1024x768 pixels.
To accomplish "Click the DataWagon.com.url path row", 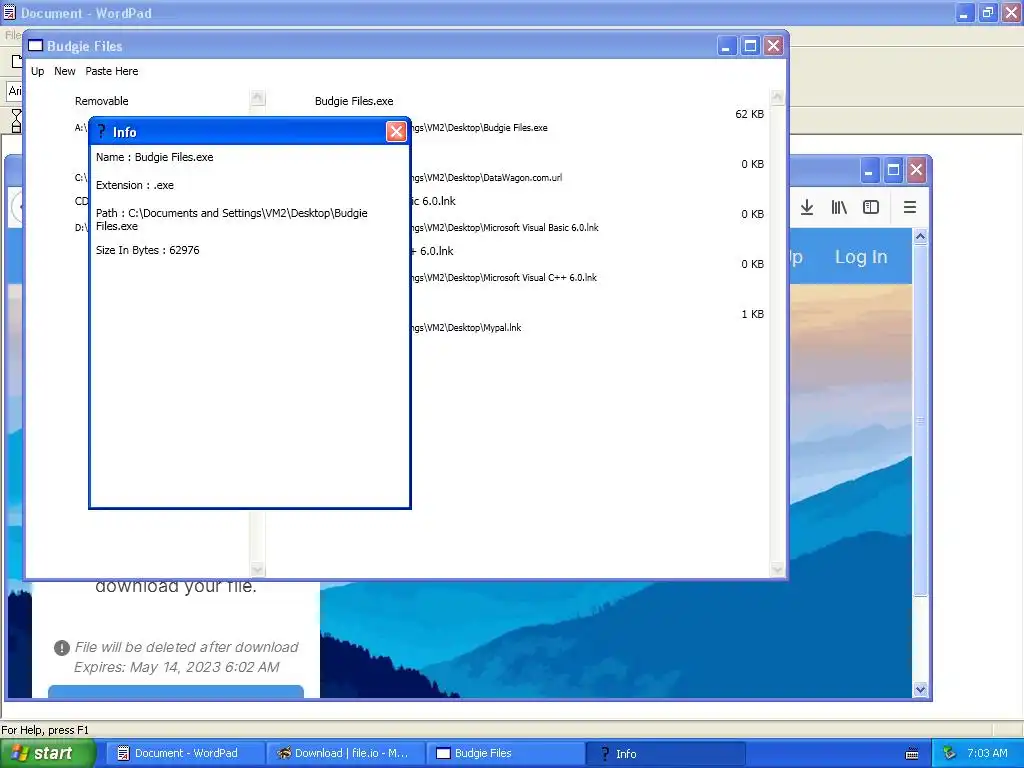I will click(x=487, y=178).
